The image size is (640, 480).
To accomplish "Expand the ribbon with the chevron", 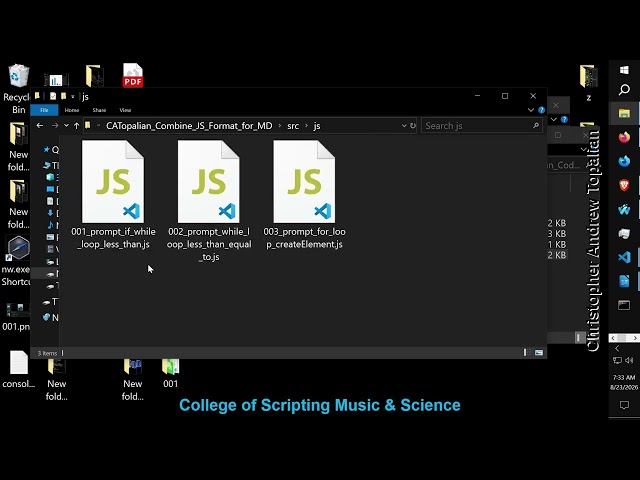I will [x=531, y=110].
